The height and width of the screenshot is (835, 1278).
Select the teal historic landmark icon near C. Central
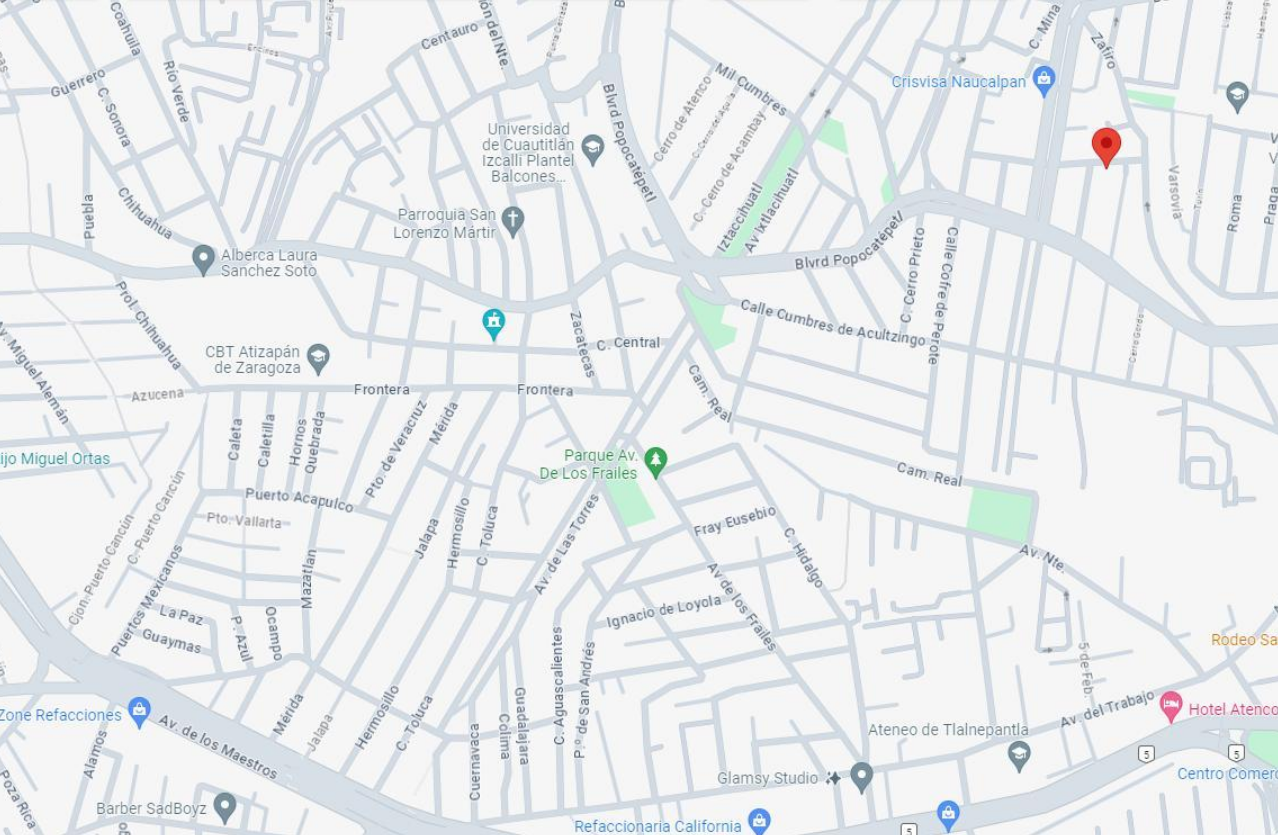[x=493, y=324]
